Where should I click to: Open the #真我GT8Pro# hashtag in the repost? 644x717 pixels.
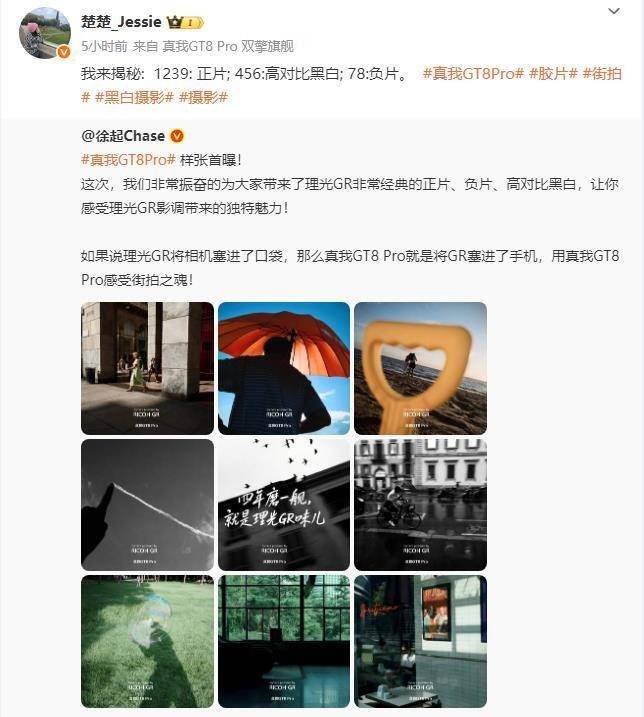[x=128, y=160]
